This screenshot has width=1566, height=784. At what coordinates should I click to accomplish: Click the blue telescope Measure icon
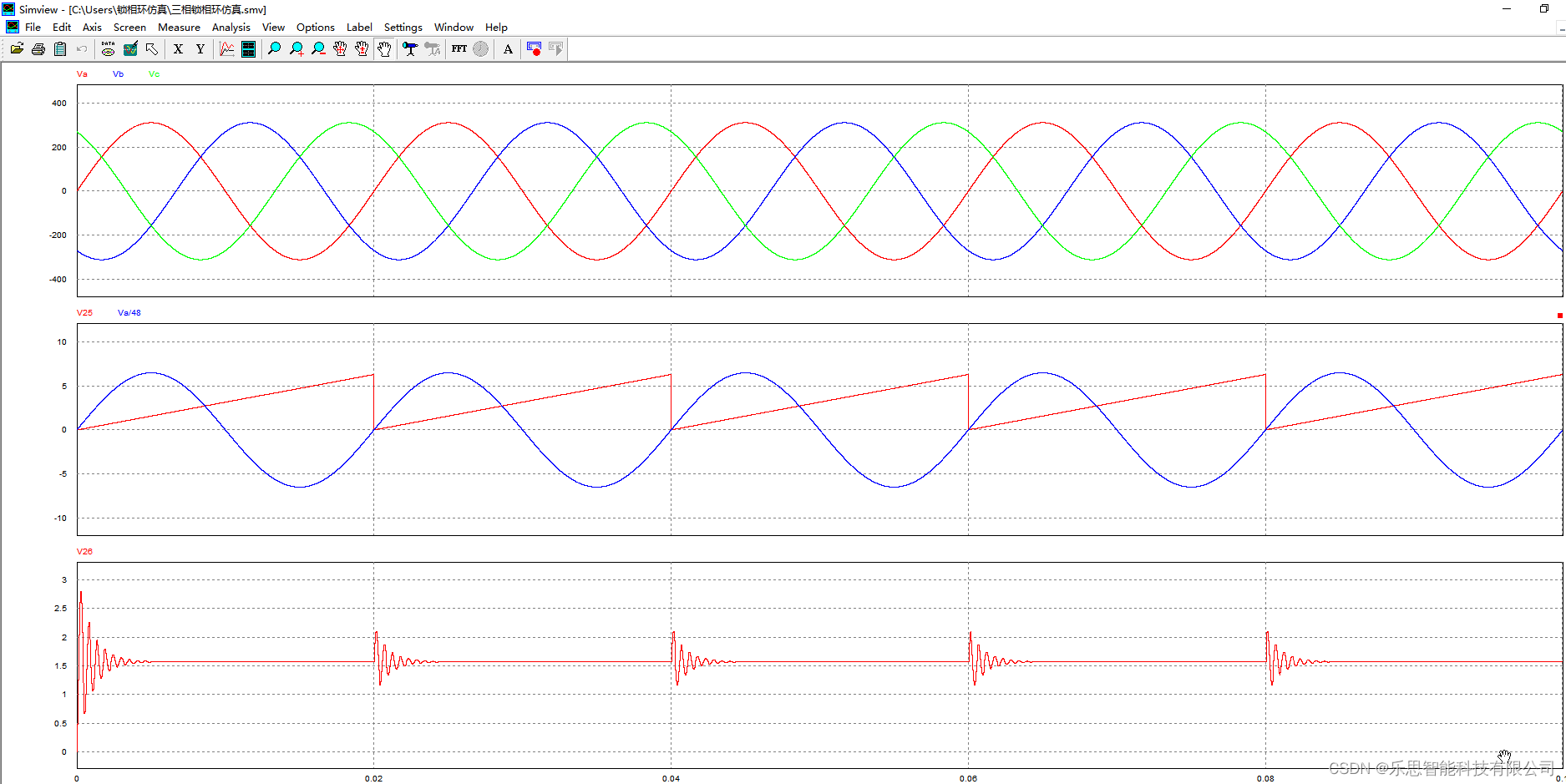point(410,49)
